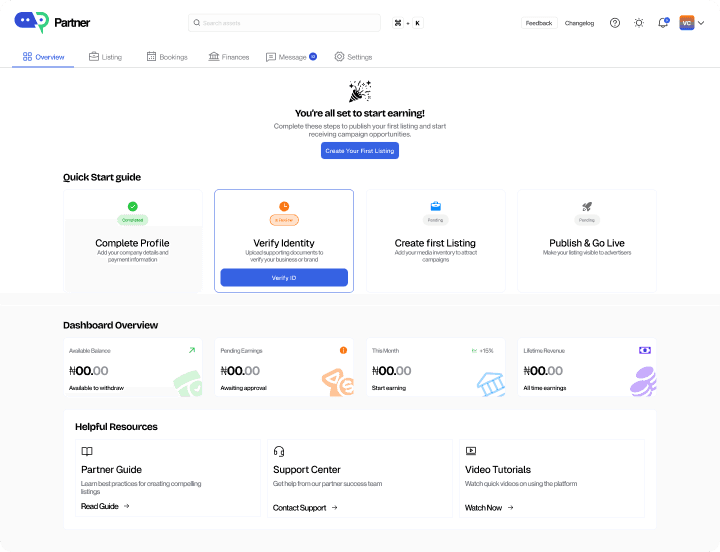
Task: Click the +15% trend indicator
Action: tap(483, 350)
